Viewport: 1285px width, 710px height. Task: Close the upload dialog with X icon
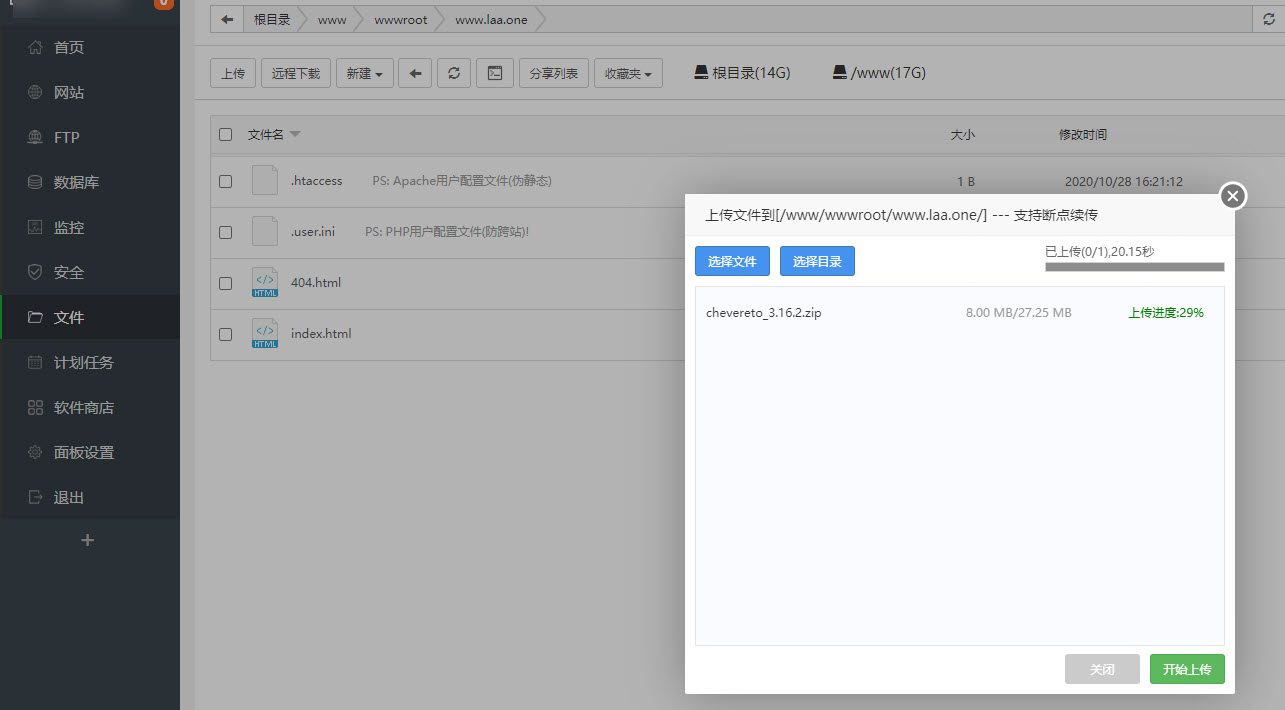[x=1233, y=196]
